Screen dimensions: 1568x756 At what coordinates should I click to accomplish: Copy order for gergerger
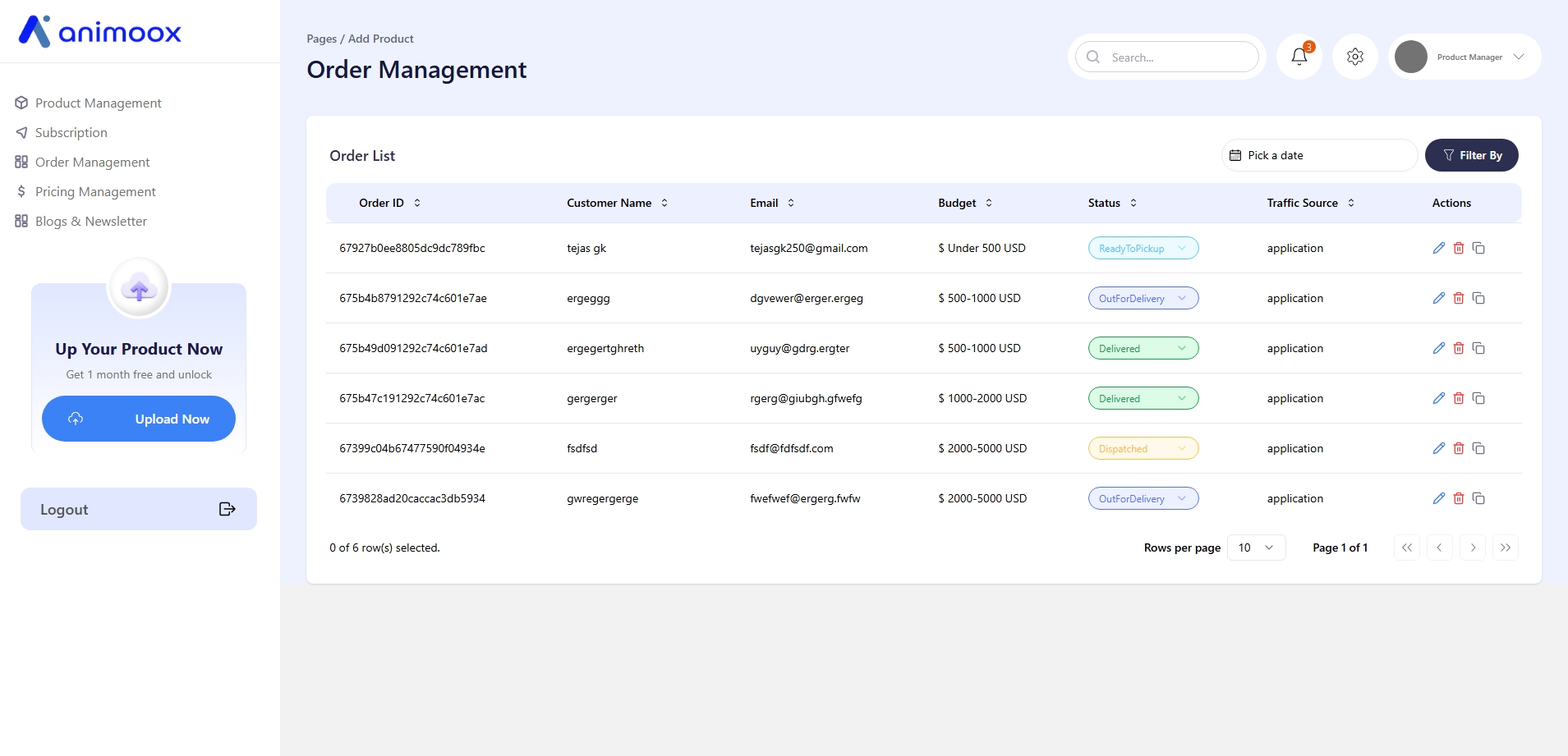pyautogui.click(x=1478, y=398)
